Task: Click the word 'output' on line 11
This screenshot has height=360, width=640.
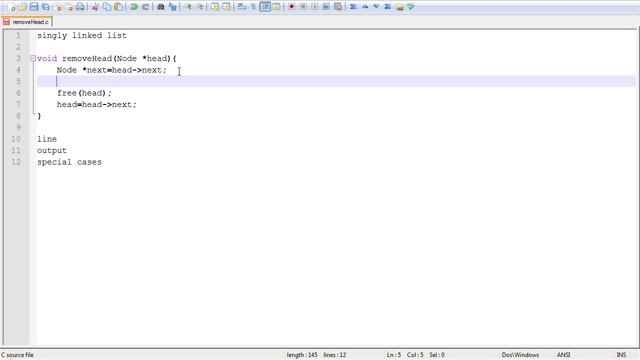Action: coord(52,151)
